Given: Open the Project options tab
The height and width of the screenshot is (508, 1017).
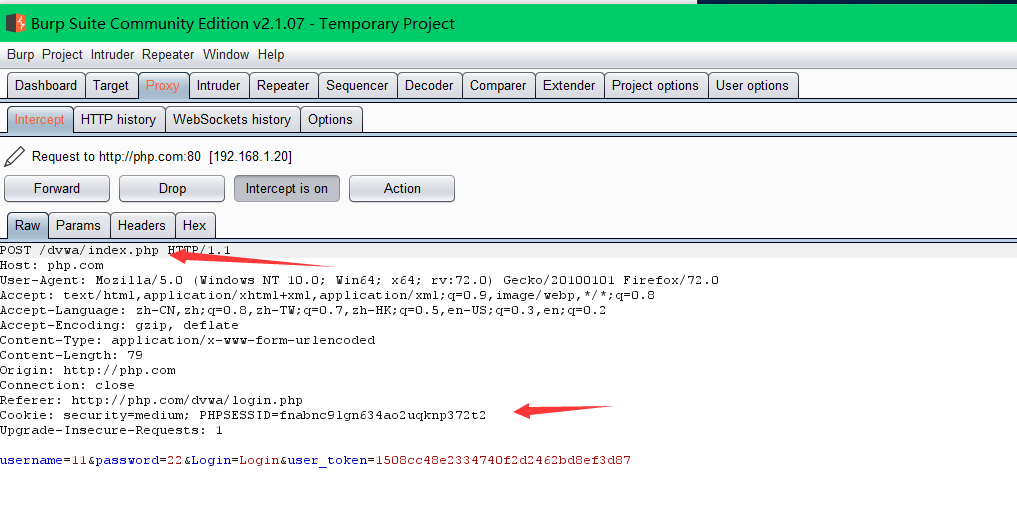Looking at the screenshot, I should [655, 86].
